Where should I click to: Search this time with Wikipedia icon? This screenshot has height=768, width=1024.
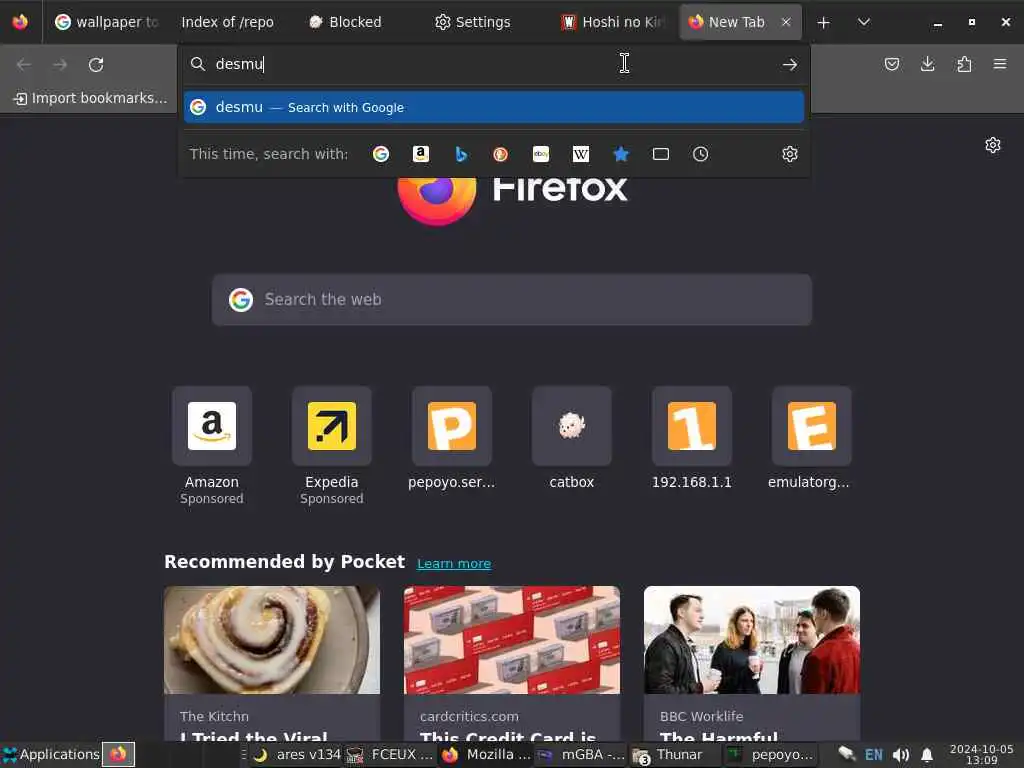click(x=581, y=154)
